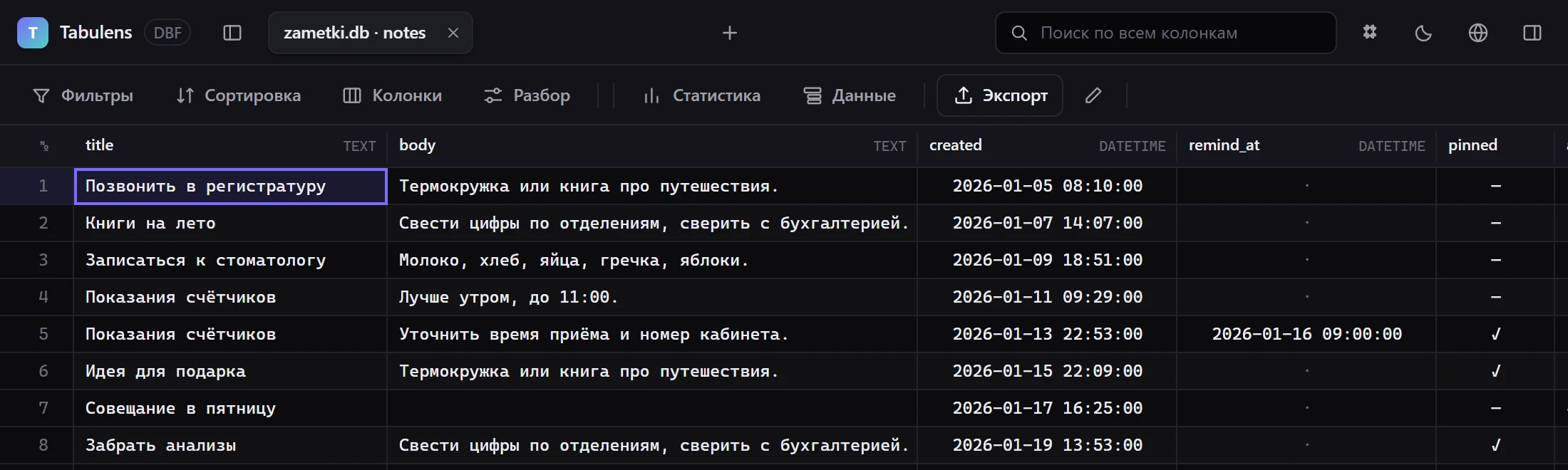The height and width of the screenshot is (470, 1568).
Task: Select created value 2026-01-15 22:09:00
Action: [1047, 371]
